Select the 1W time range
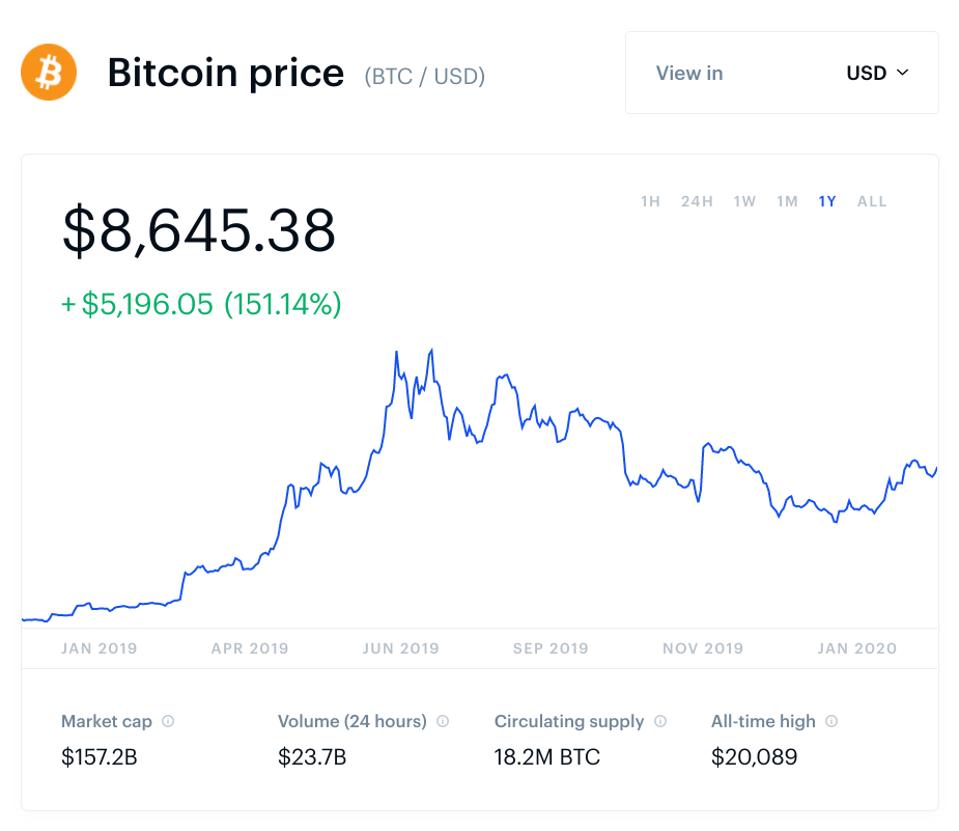This screenshot has height=831, width=959. [x=742, y=201]
